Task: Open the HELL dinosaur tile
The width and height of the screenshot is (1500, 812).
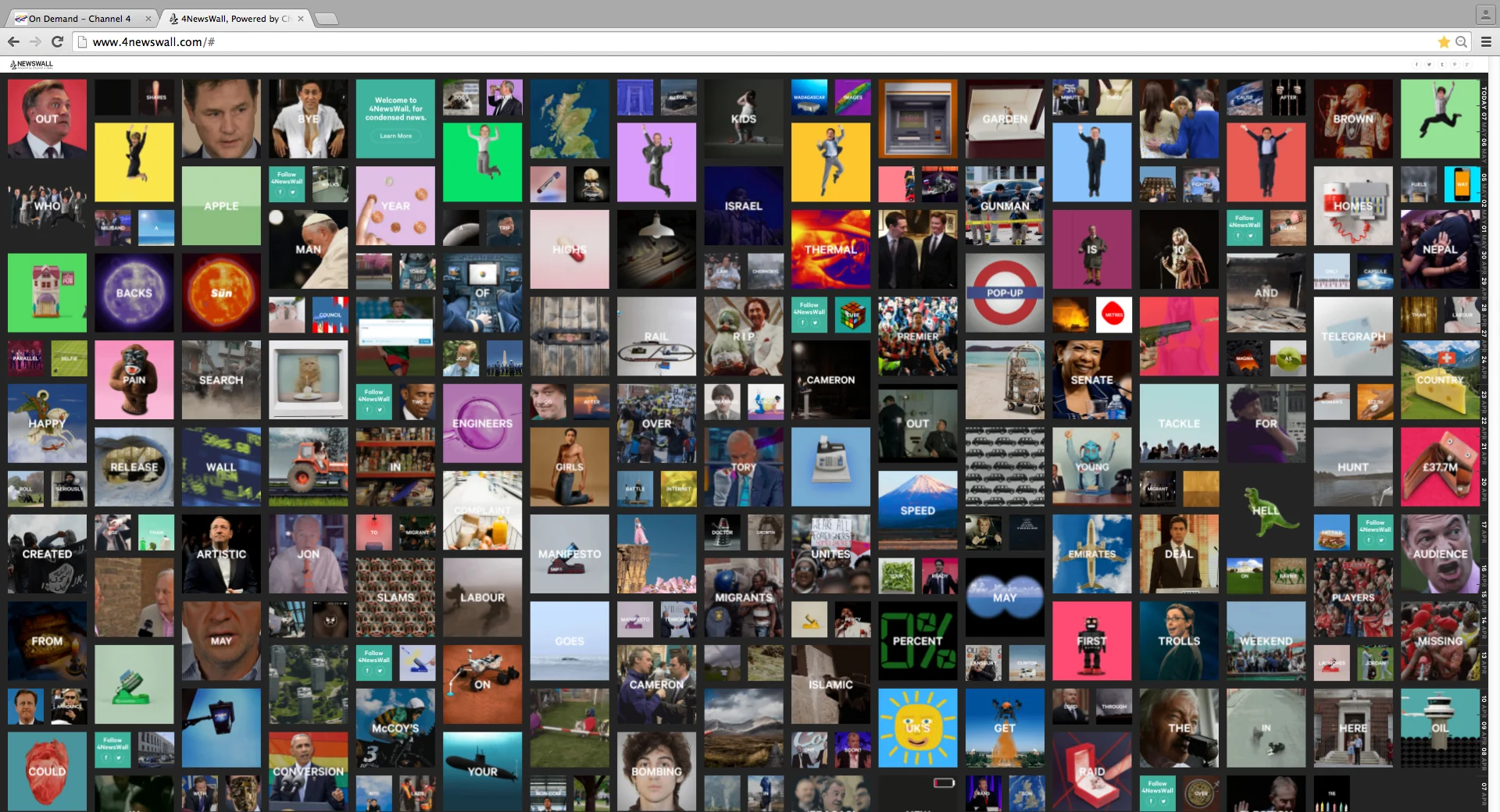Action: point(1266,510)
